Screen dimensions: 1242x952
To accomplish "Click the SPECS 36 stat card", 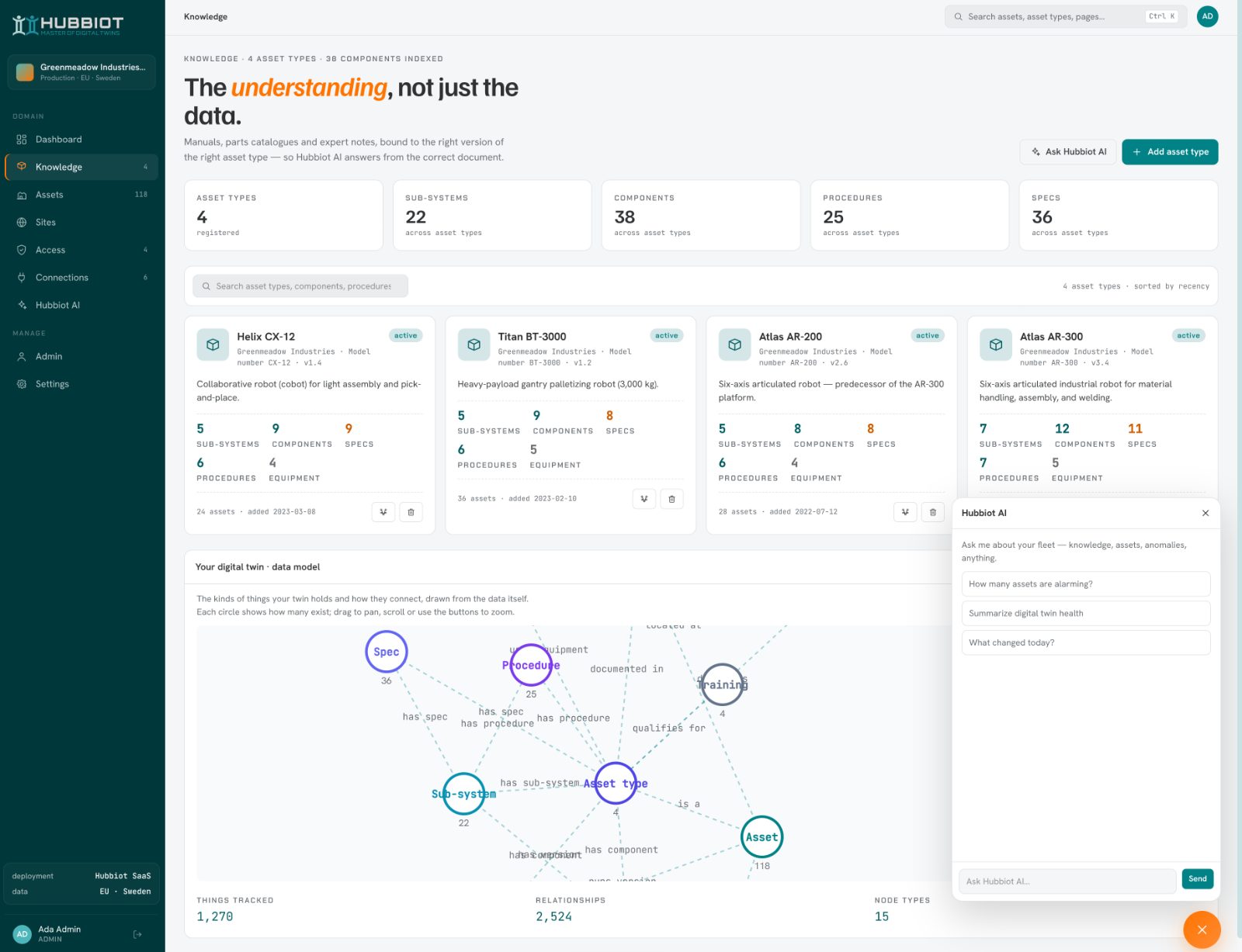I will (x=1119, y=215).
